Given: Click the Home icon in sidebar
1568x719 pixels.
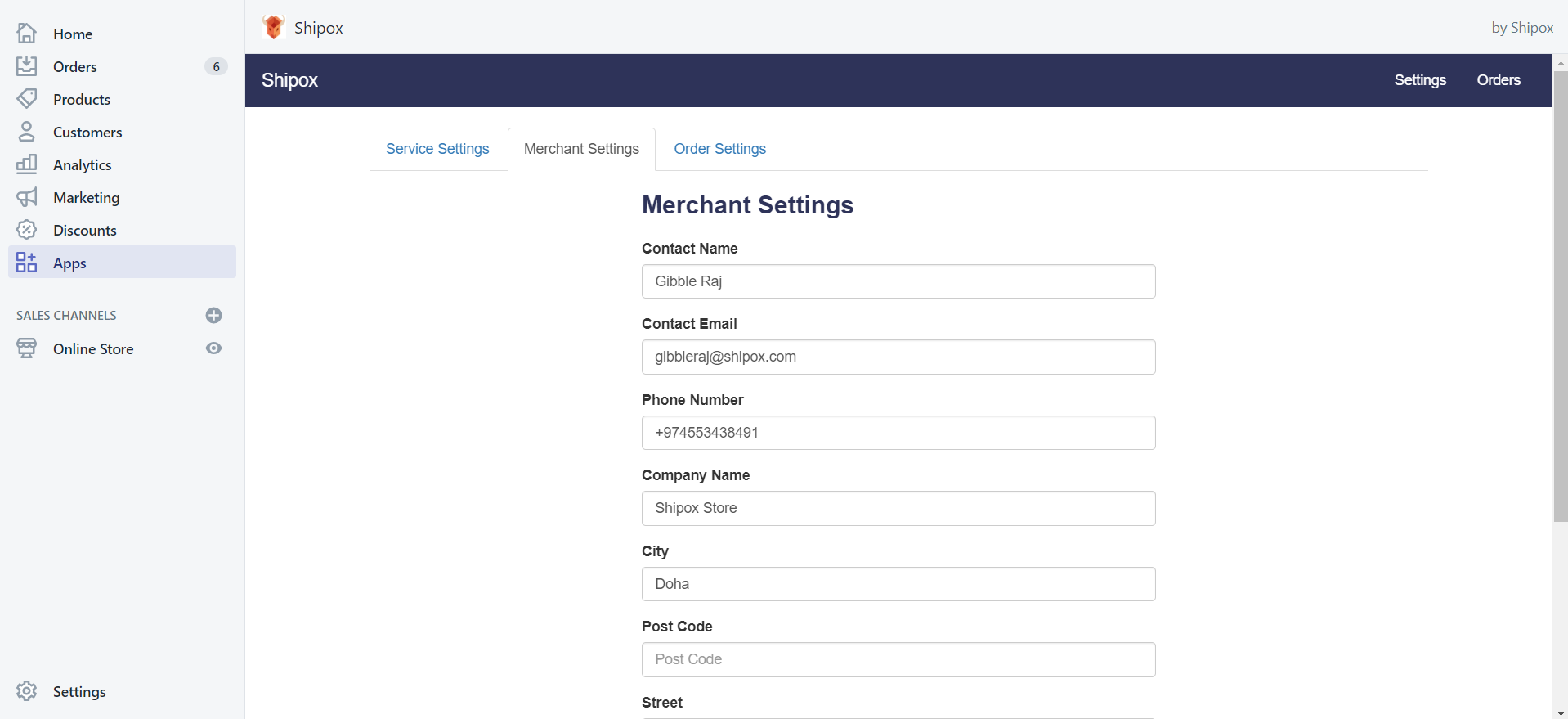Looking at the screenshot, I should coord(26,34).
